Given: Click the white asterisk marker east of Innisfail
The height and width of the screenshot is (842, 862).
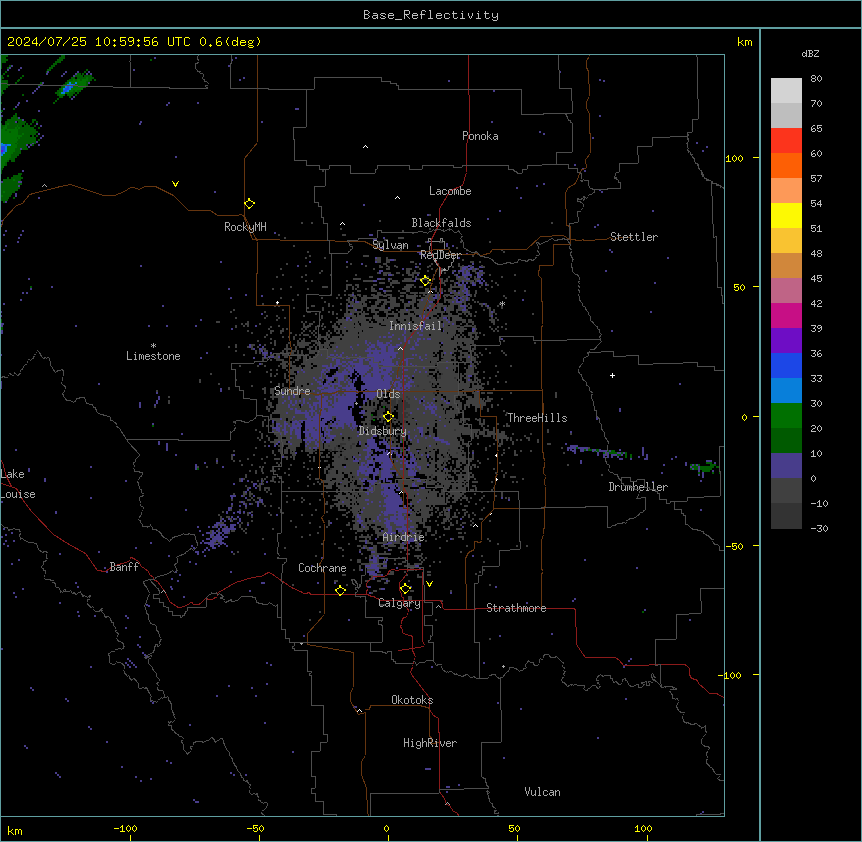Looking at the screenshot, I should 502,304.
